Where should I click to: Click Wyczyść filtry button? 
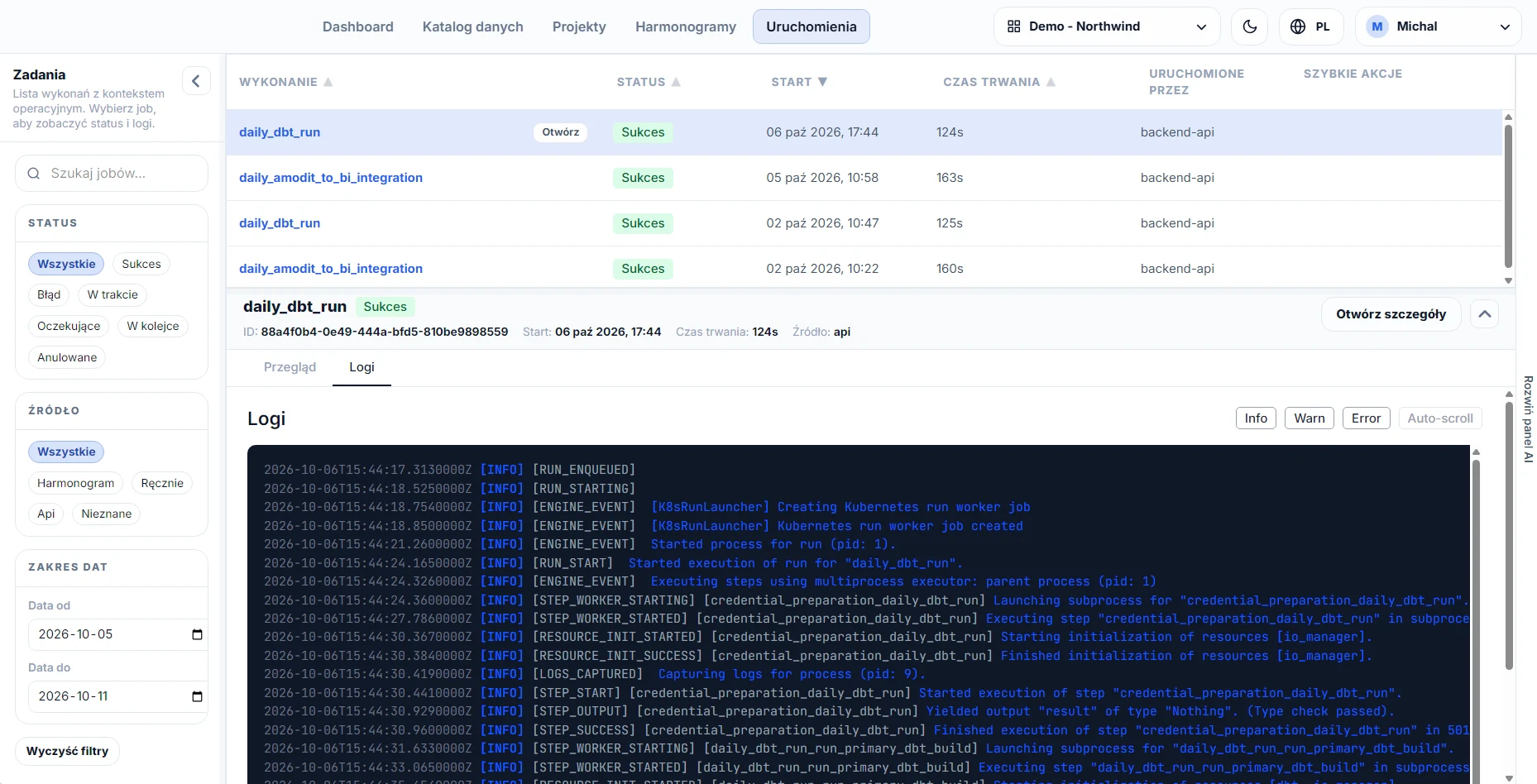(68, 751)
